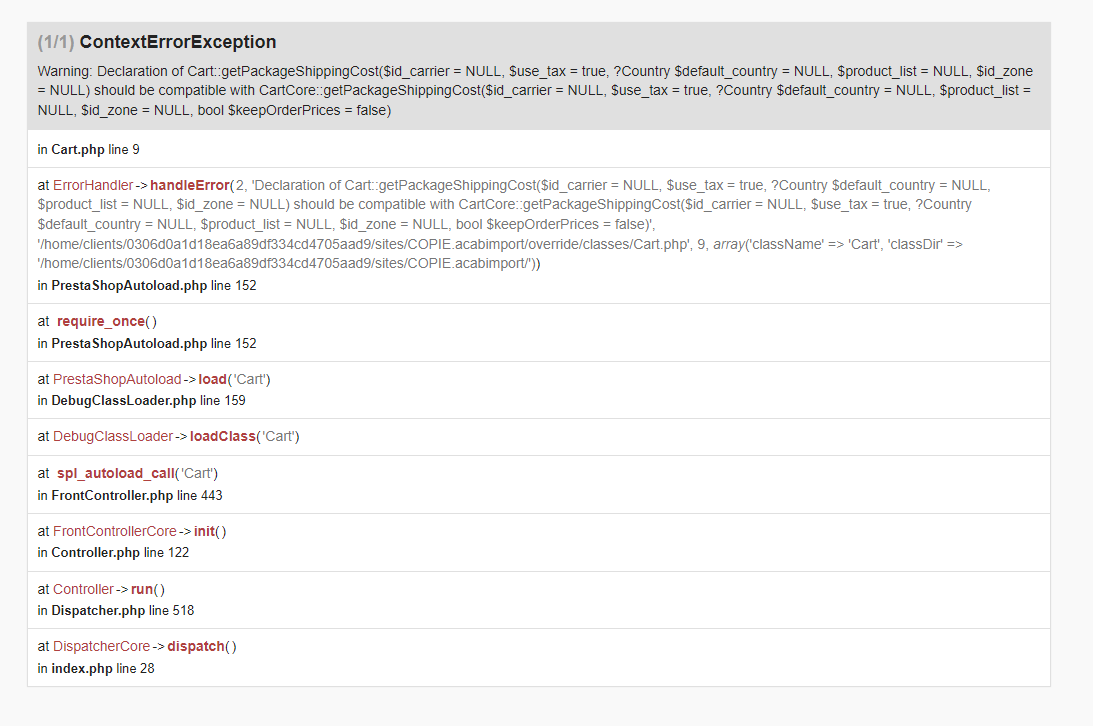
Task: Click the load('Cart') method name
Action: [212, 379]
